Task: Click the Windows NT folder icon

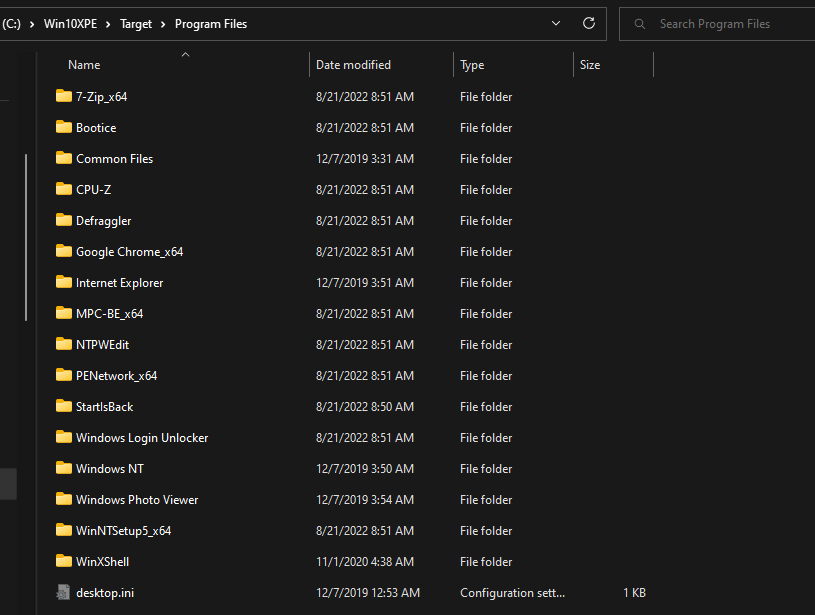Action: coord(63,468)
